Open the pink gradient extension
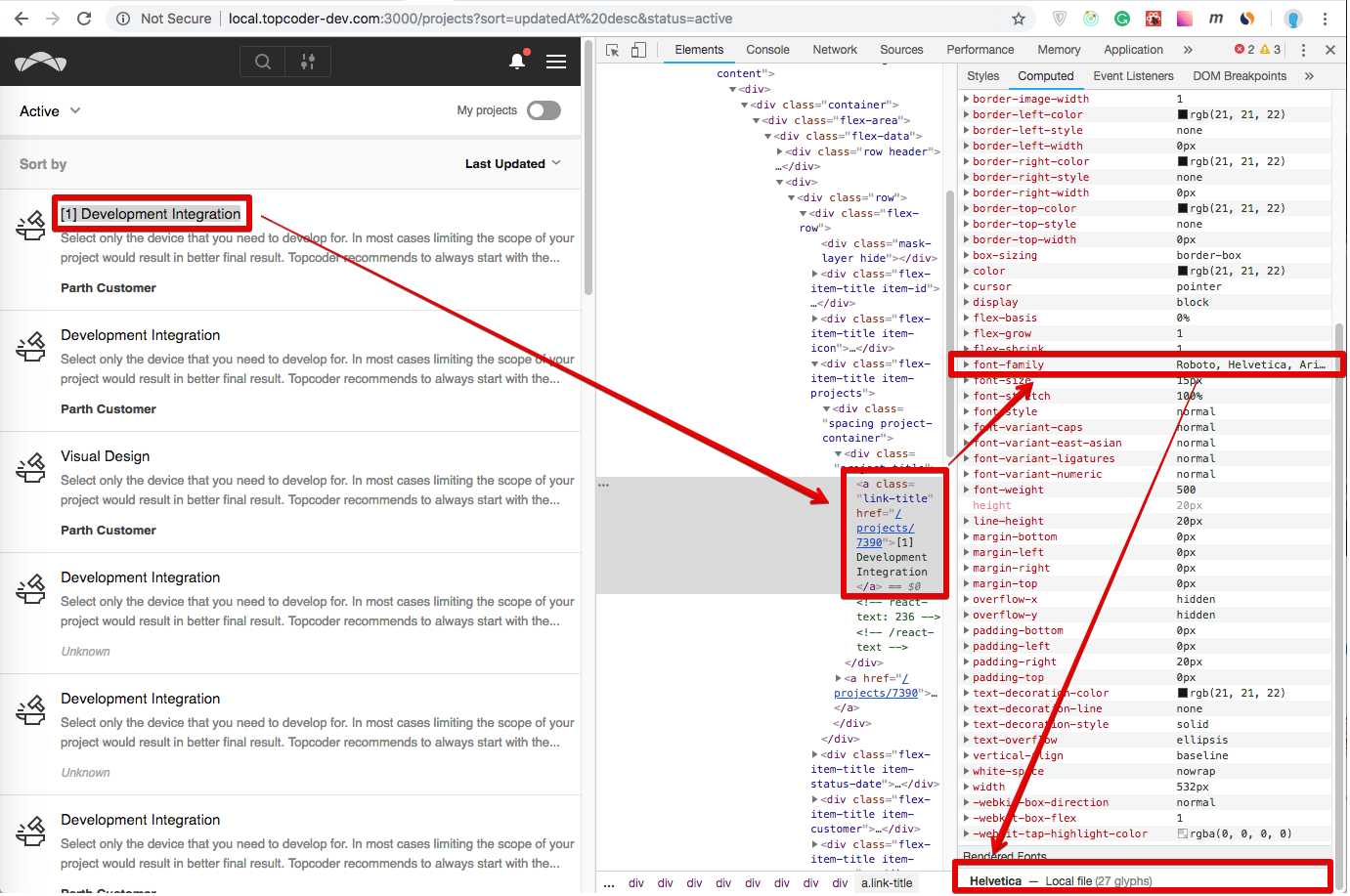Viewport: 1350px width, 896px height. click(1185, 19)
